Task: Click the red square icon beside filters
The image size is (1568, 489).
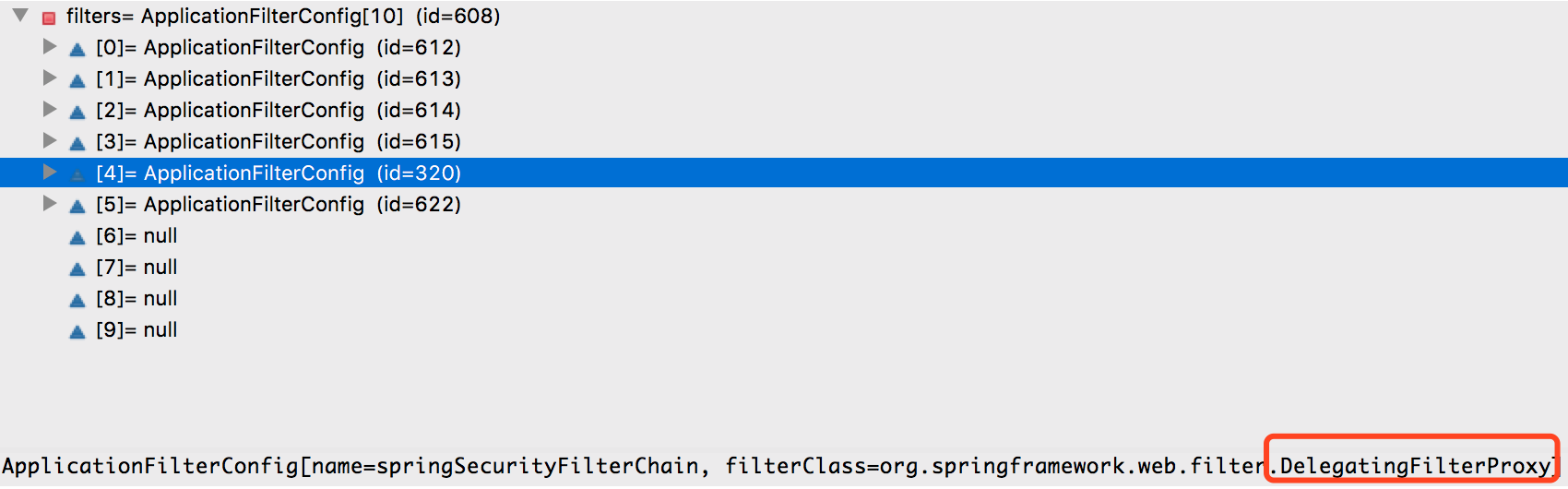Action: coord(49,18)
